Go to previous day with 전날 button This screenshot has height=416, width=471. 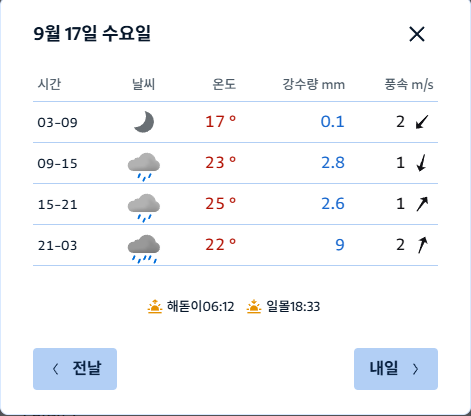point(75,369)
